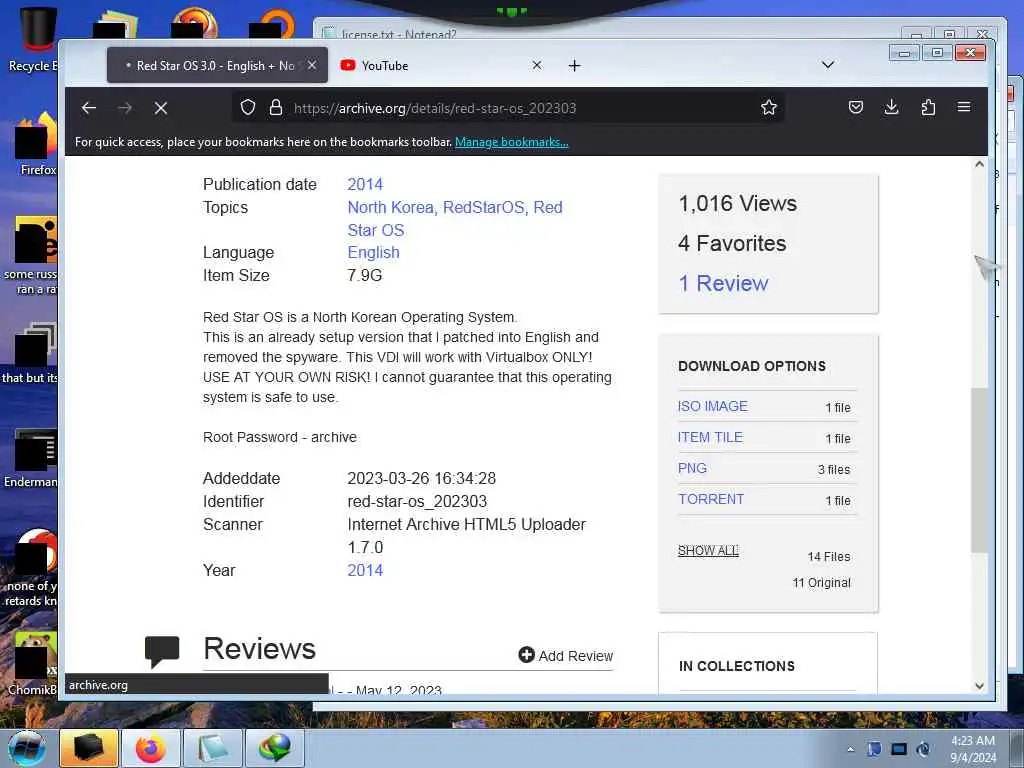Viewport: 1024px width, 768px height.
Task: Click the page scrollbar up arrow
Action: coord(979,164)
